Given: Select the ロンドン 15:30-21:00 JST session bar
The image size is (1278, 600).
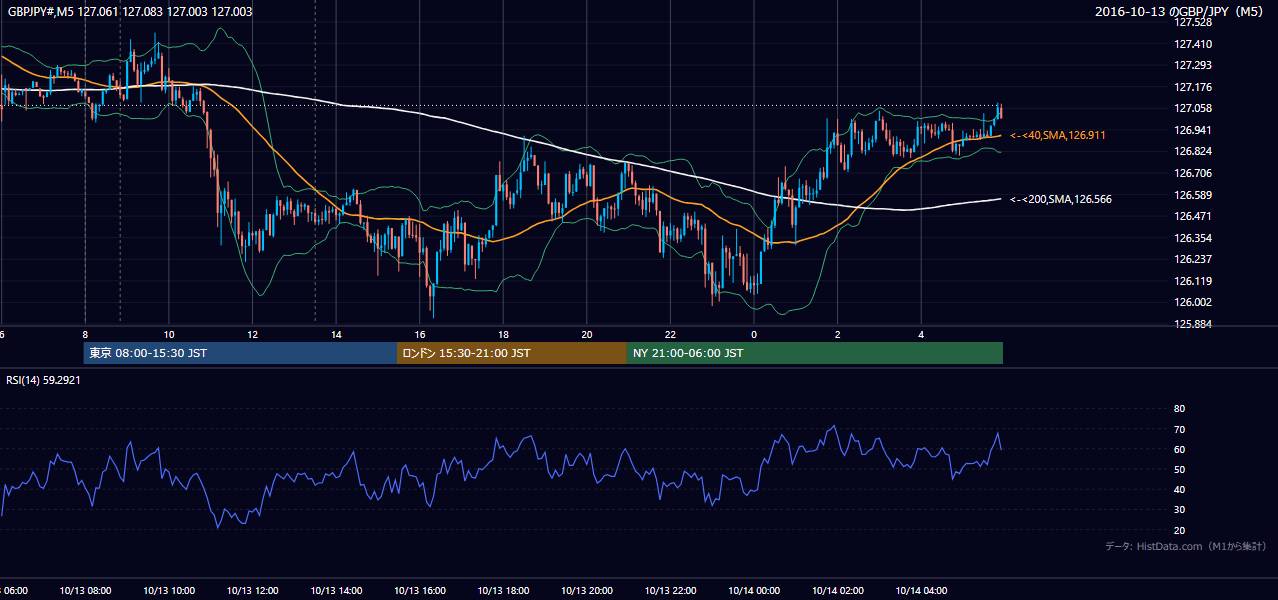Looking at the screenshot, I should pyautogui.click(x=512, y=353).
